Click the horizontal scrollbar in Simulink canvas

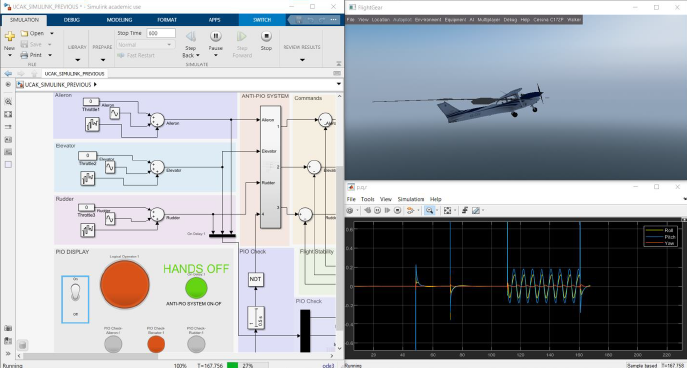91,356
